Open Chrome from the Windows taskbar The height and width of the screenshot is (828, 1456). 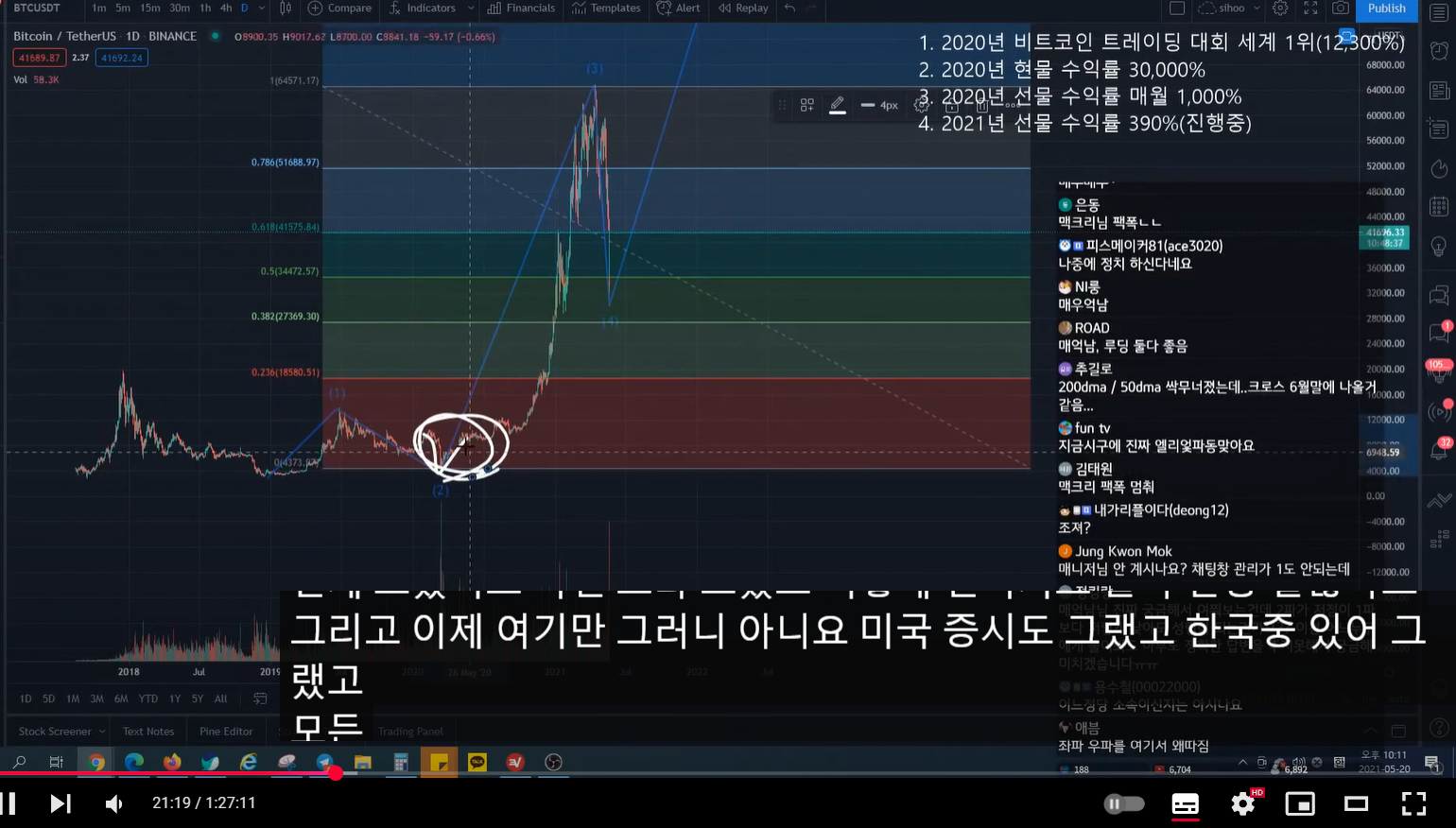pos(96,762)
